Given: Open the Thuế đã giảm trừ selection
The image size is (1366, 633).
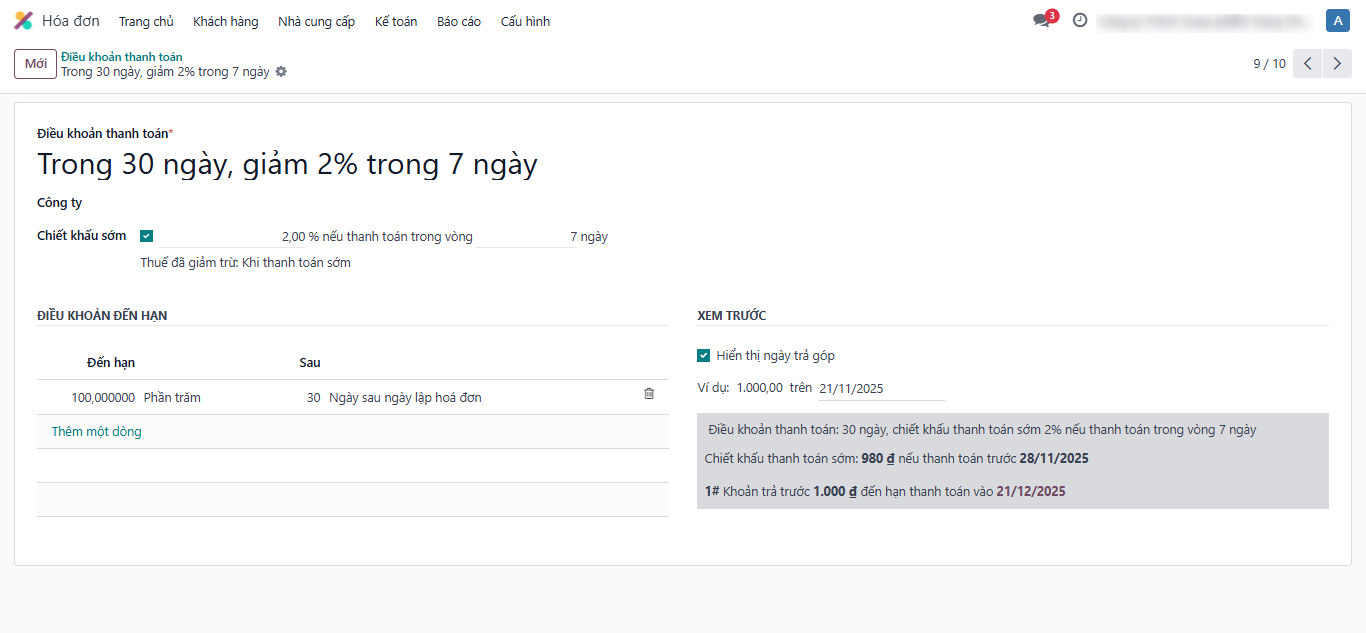Looking at the screenshot, I should (296, 263).
